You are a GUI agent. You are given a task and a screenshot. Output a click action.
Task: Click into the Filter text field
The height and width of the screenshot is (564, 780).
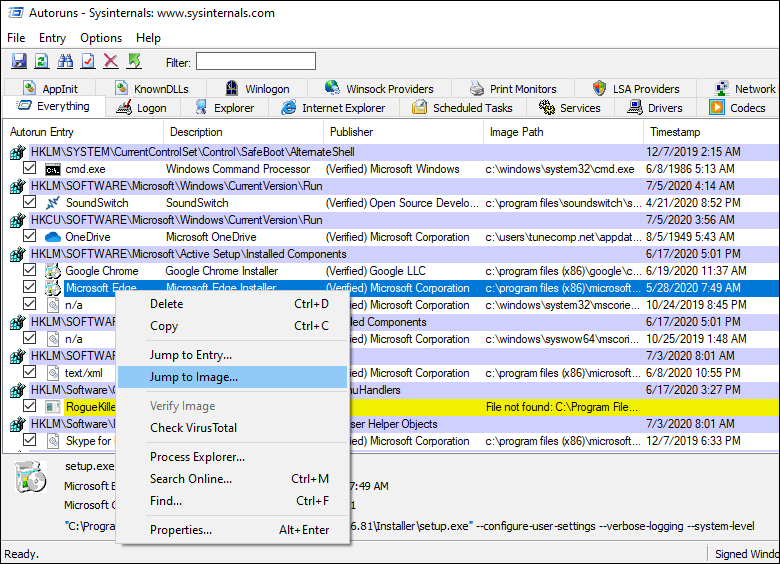pyautogui.click(x=256, y=62)
